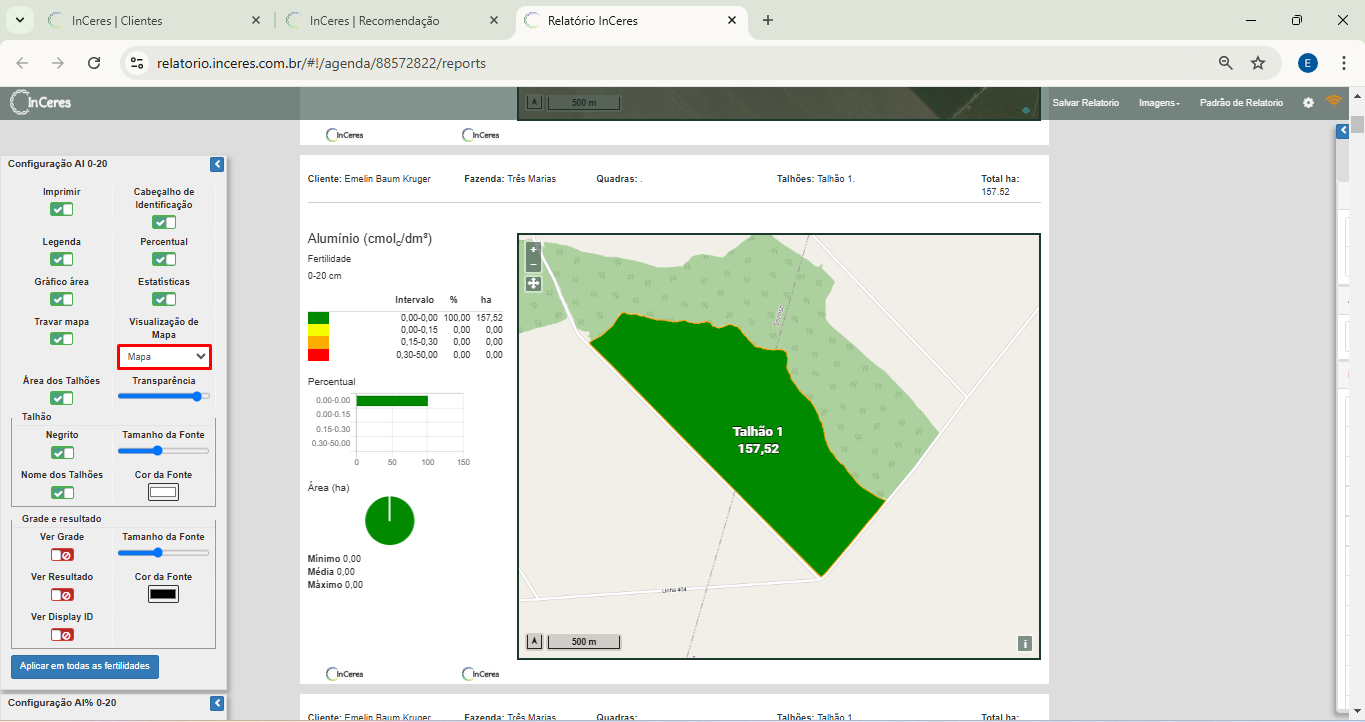Toggle the Área dos Talhões switch
1365x722 pixels.
coord(62,398)
